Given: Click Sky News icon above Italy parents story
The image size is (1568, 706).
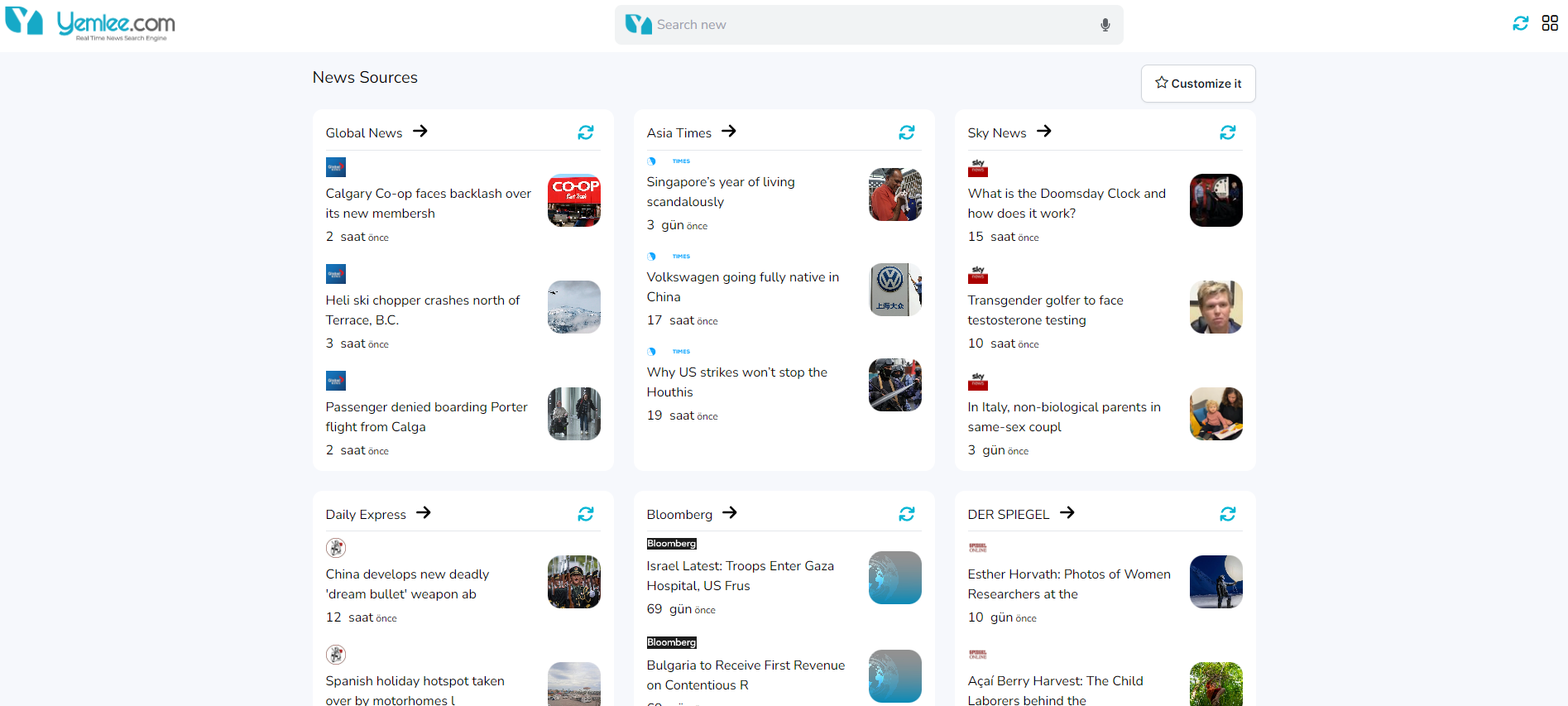Looking at the screenshot, I should pos(978,381).
